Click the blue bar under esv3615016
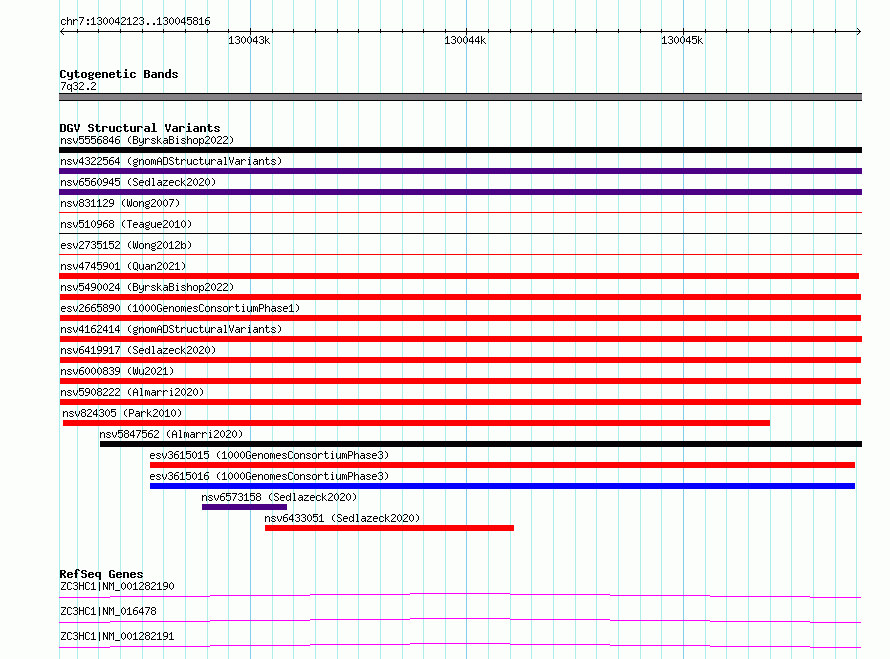Screen dimensions: 890x659 (502, 486)
